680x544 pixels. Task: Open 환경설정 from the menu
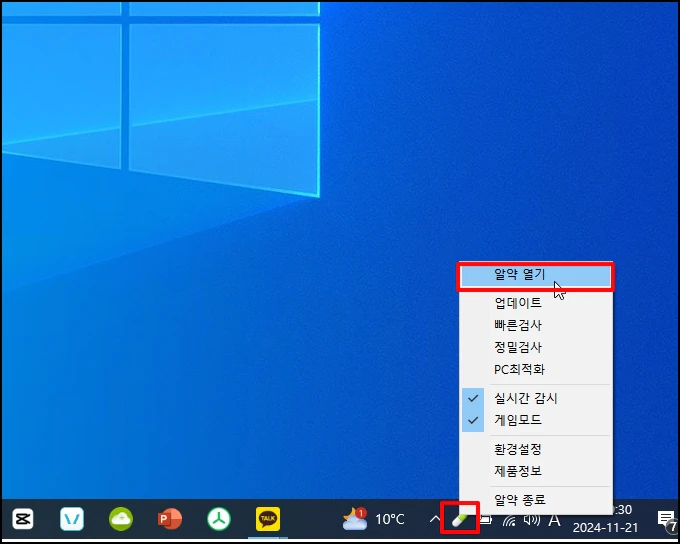pyautogui.click(x=536, y=449)
